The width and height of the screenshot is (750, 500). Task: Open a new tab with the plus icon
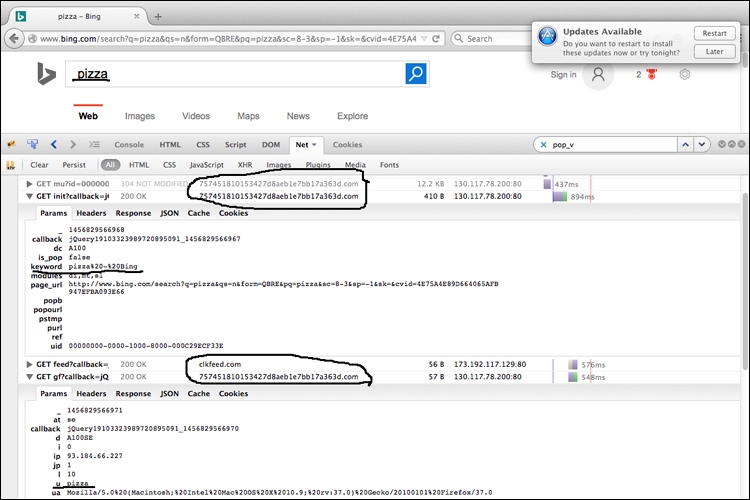click(158, 17)
